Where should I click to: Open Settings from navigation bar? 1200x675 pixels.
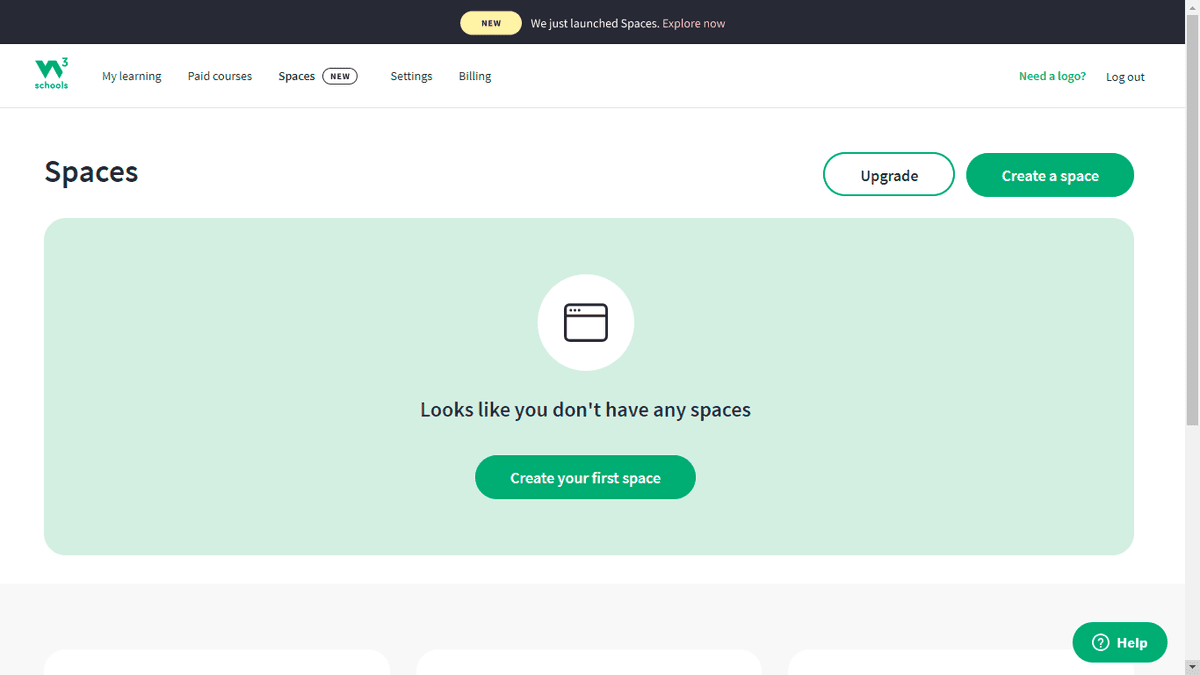411,76
